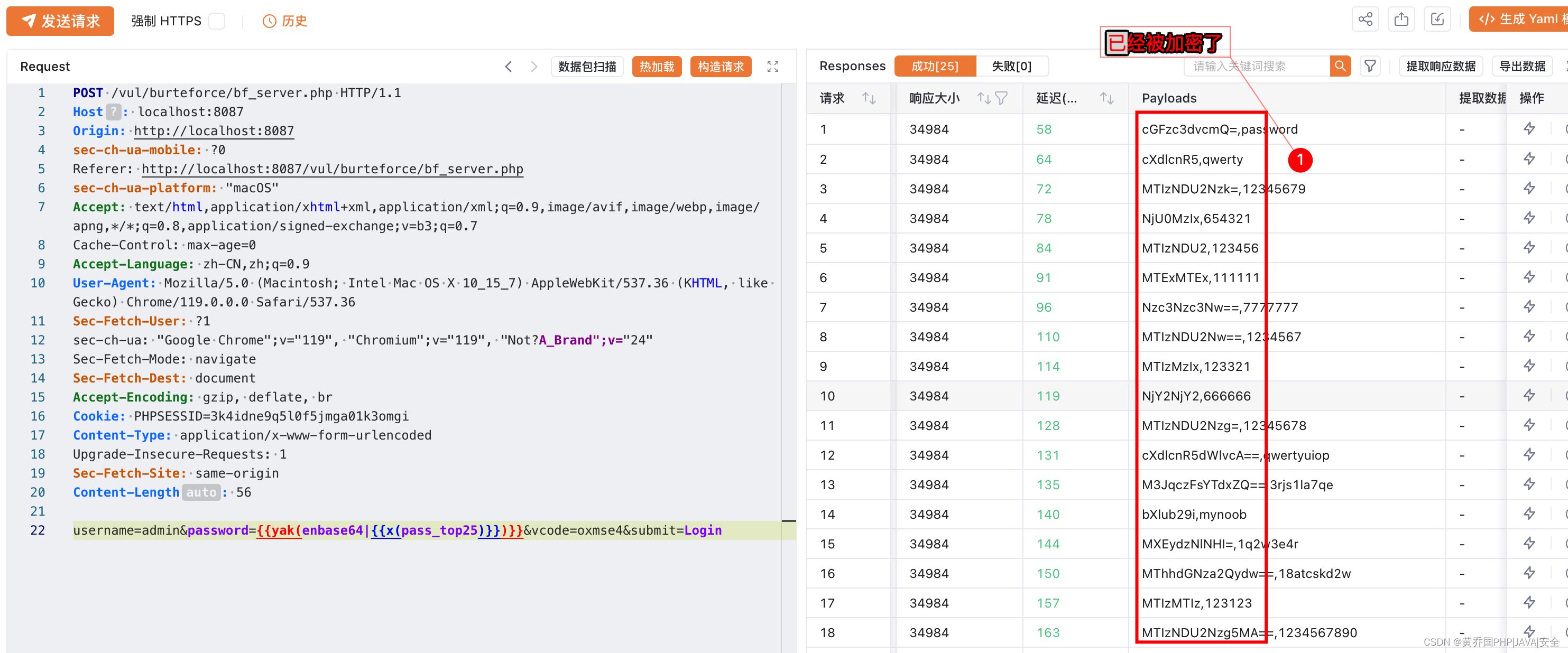Image resolution: width=1568 pixels, height=653 pixels.
Task: Click the lightning action icon in row 4
Action: pyautogui.click(x=1529, y=218)
